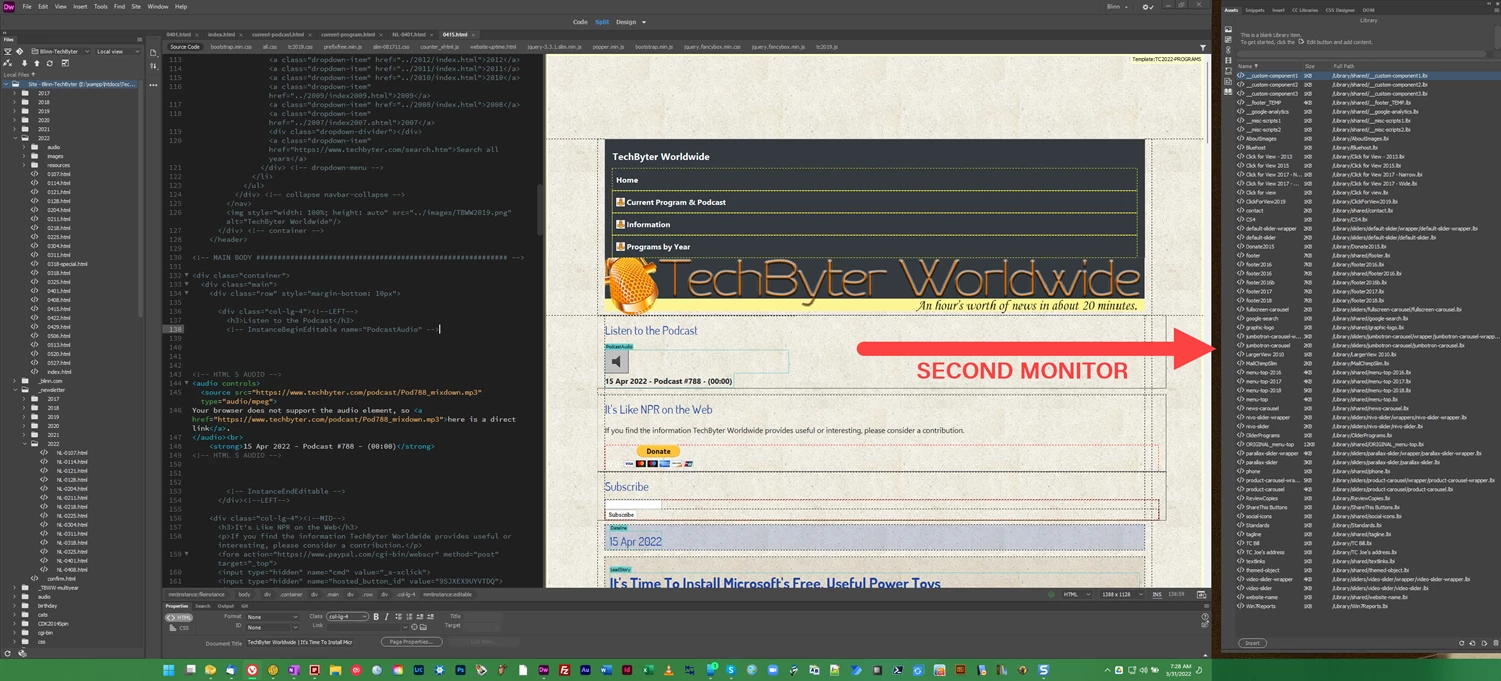The width and height of the screenshot is (1501, 681).
Task: Select the __footer_TEMP library item
Action: pyautogui.click(x=1263, y=102)
